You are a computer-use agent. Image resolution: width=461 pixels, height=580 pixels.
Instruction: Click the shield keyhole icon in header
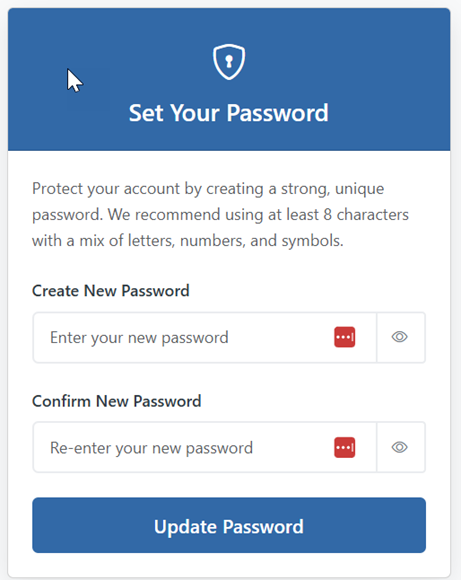pos(229,62)
